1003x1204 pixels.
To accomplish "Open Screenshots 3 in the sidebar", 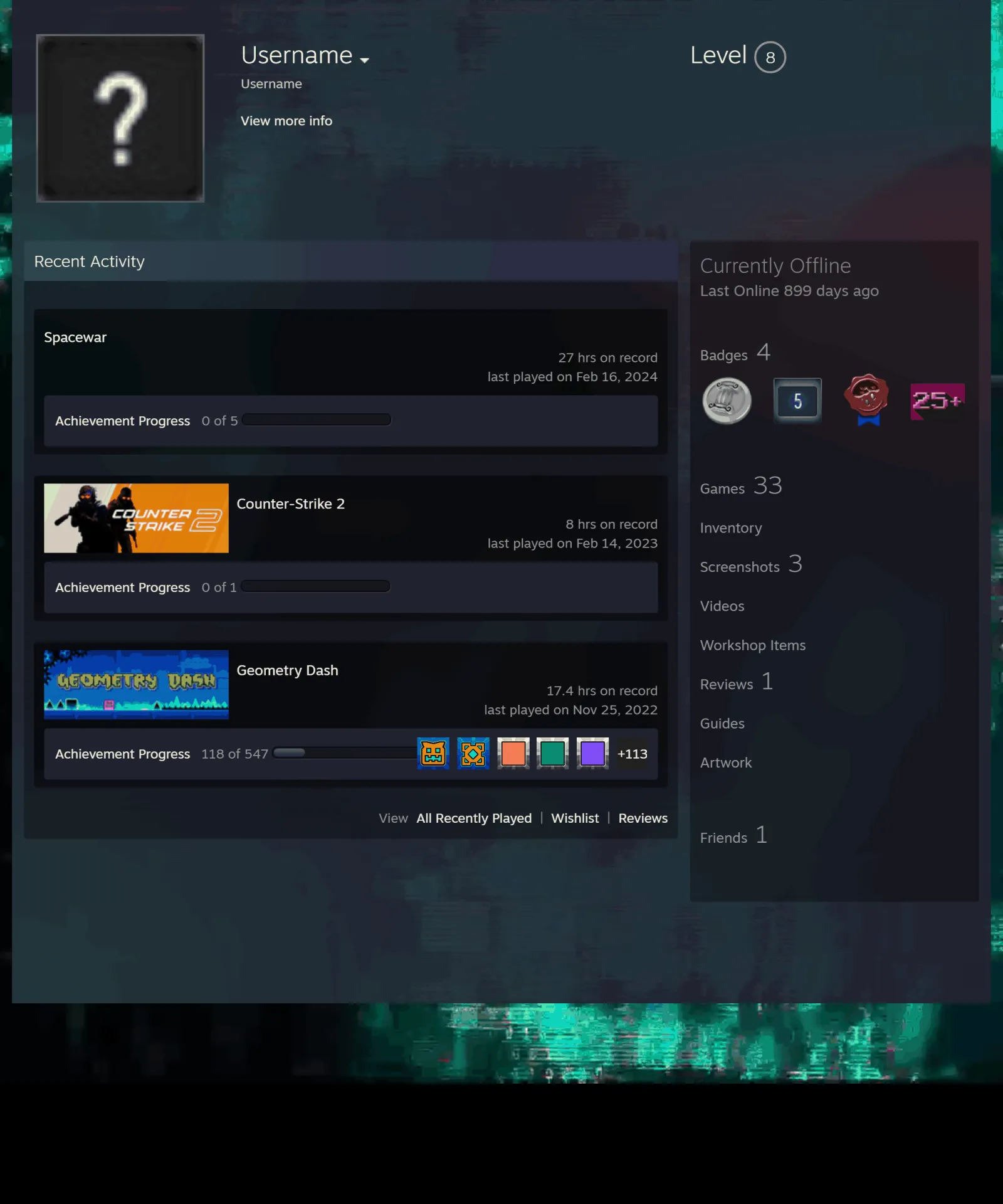I will (751, 565).
